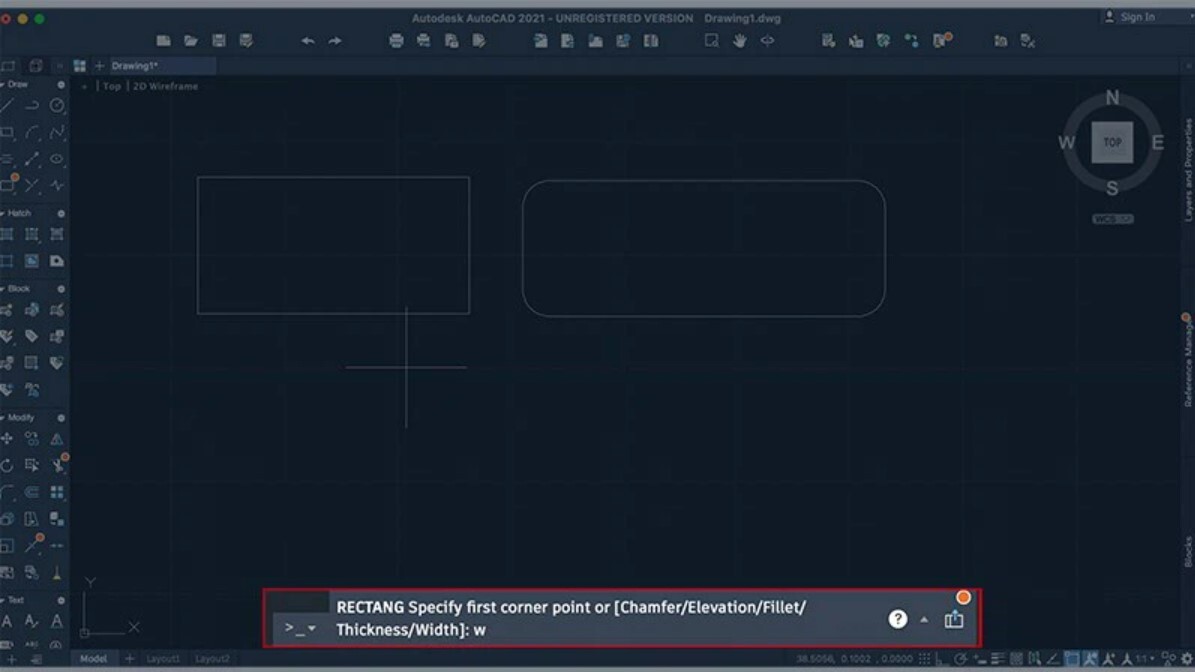Select the Ellipse tool in Draw panel

pos(57,159)
